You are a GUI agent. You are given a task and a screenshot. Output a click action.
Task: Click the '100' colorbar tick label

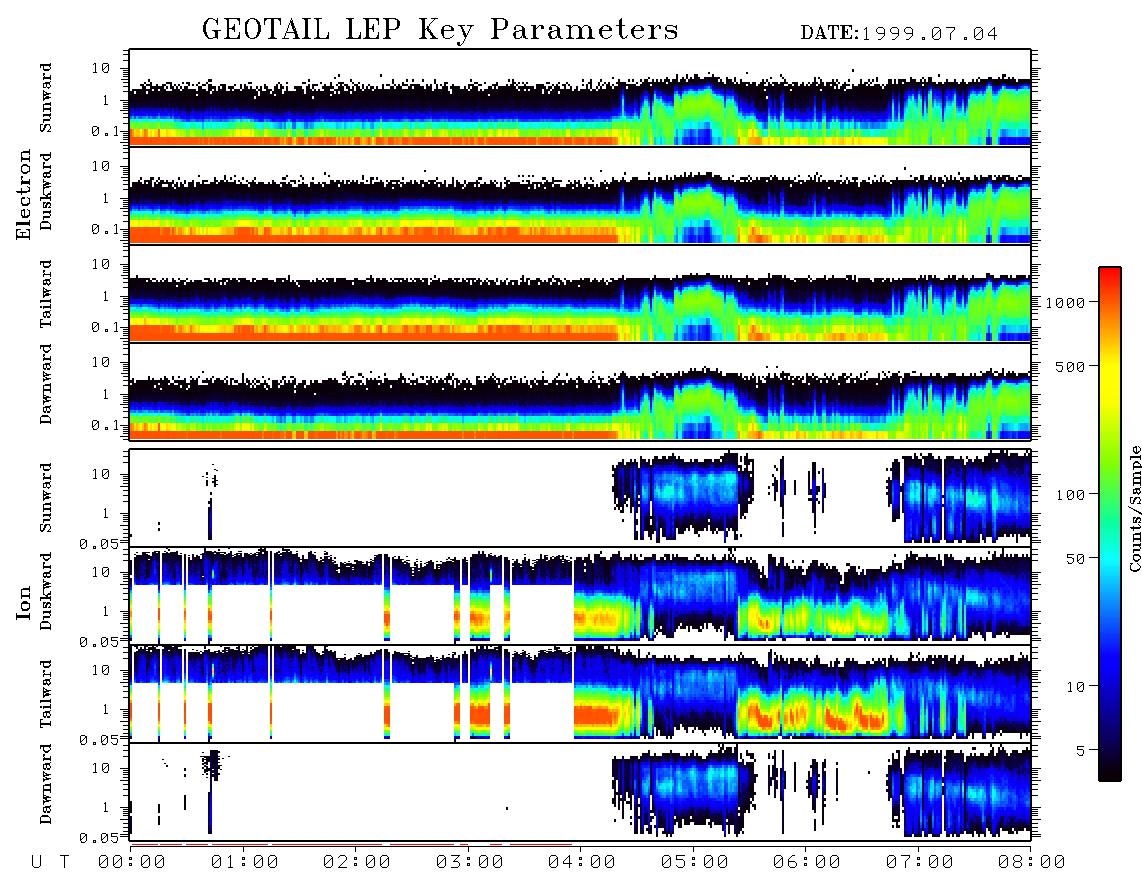click(x=1071, y=495)
